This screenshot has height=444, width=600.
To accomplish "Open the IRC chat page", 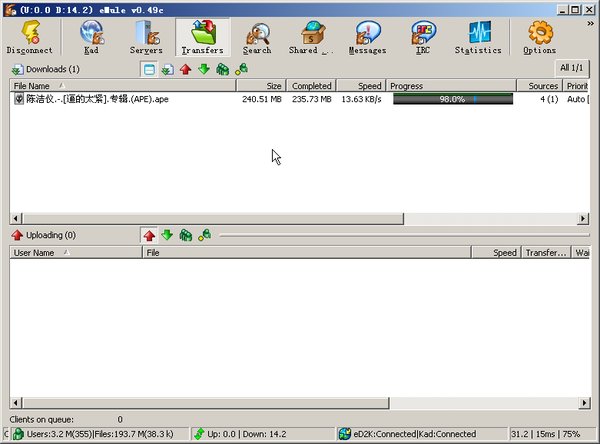I will (423, 37).
